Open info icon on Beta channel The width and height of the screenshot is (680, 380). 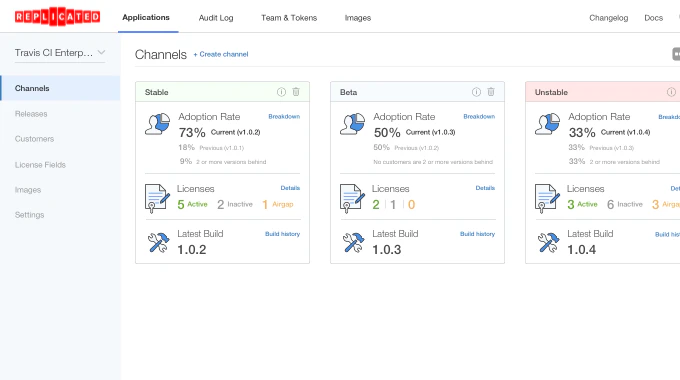(x=476, y=92)
